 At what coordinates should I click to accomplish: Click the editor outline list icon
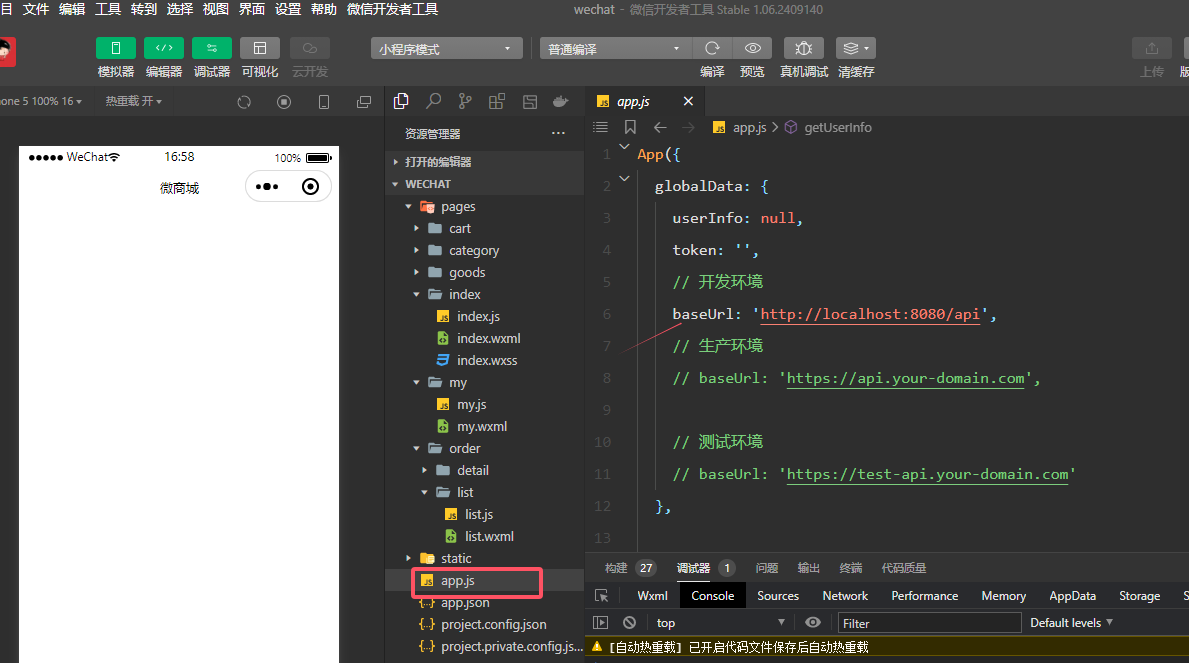pos(601,127)
